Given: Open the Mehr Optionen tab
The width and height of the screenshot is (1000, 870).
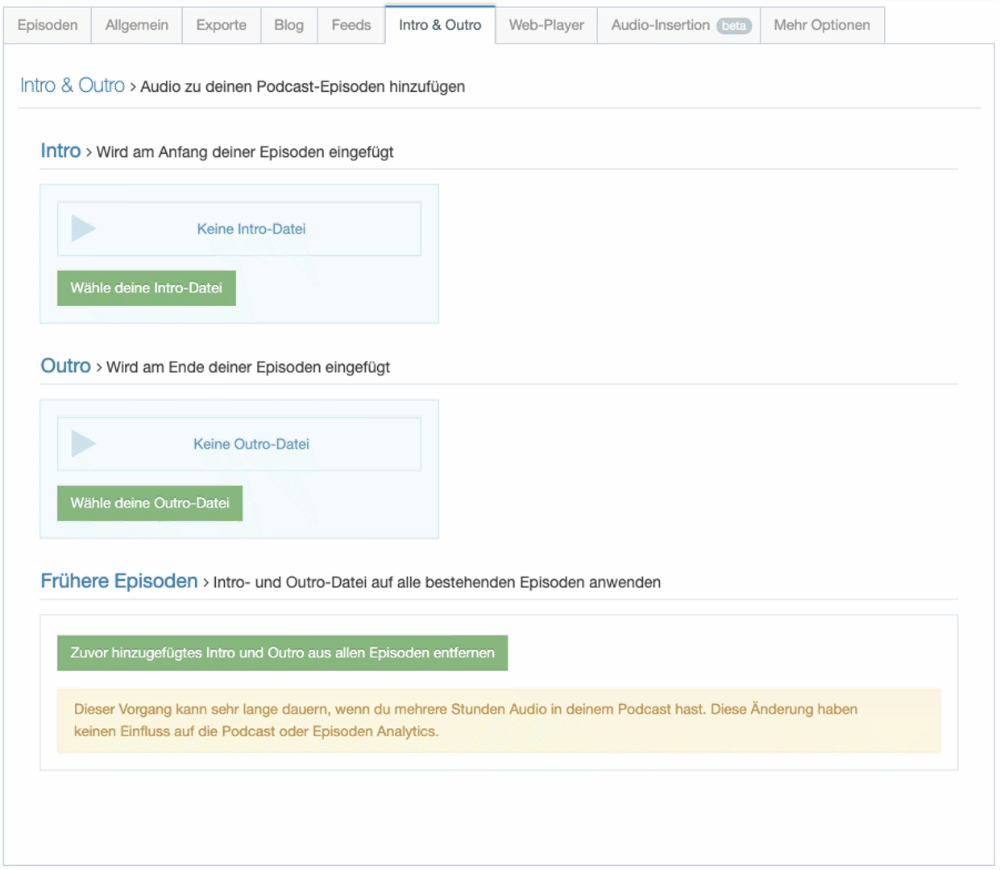Looking at the screenshot, I should (822, 26).
